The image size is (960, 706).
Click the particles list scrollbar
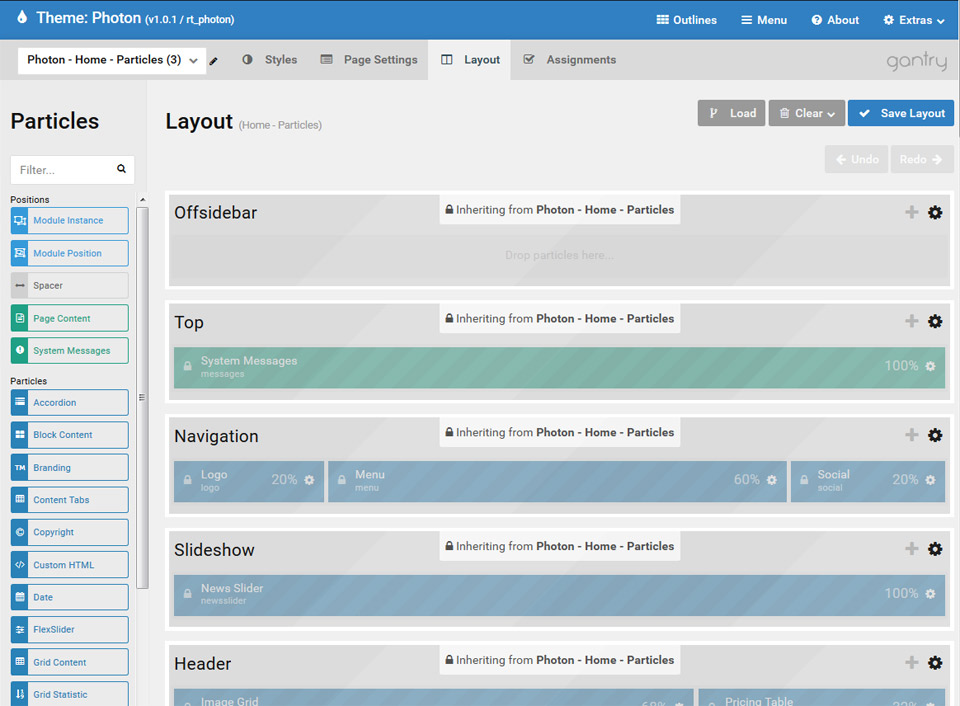tap(143, 397)
